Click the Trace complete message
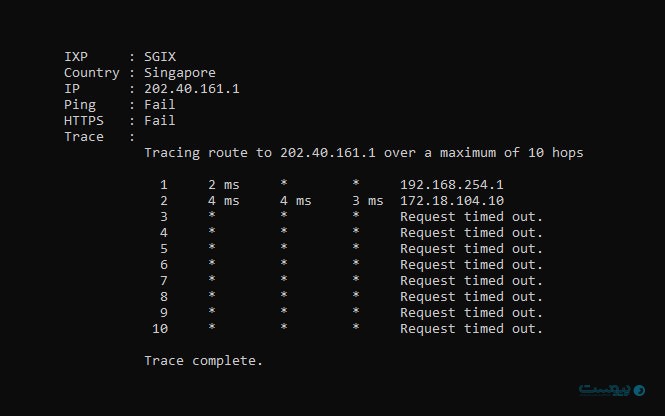Screen dimensions: 665x416 tap(204, 361)
